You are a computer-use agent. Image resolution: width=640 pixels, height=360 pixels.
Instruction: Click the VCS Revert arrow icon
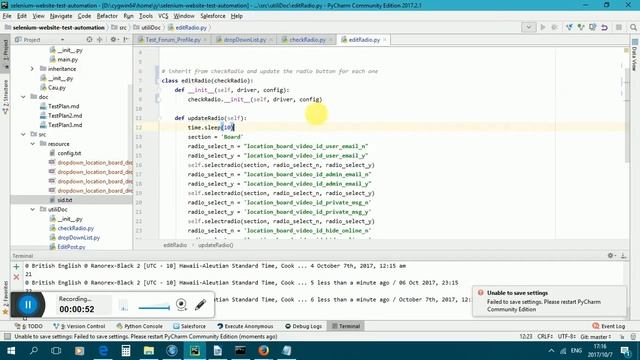click(x=604, y=27)
